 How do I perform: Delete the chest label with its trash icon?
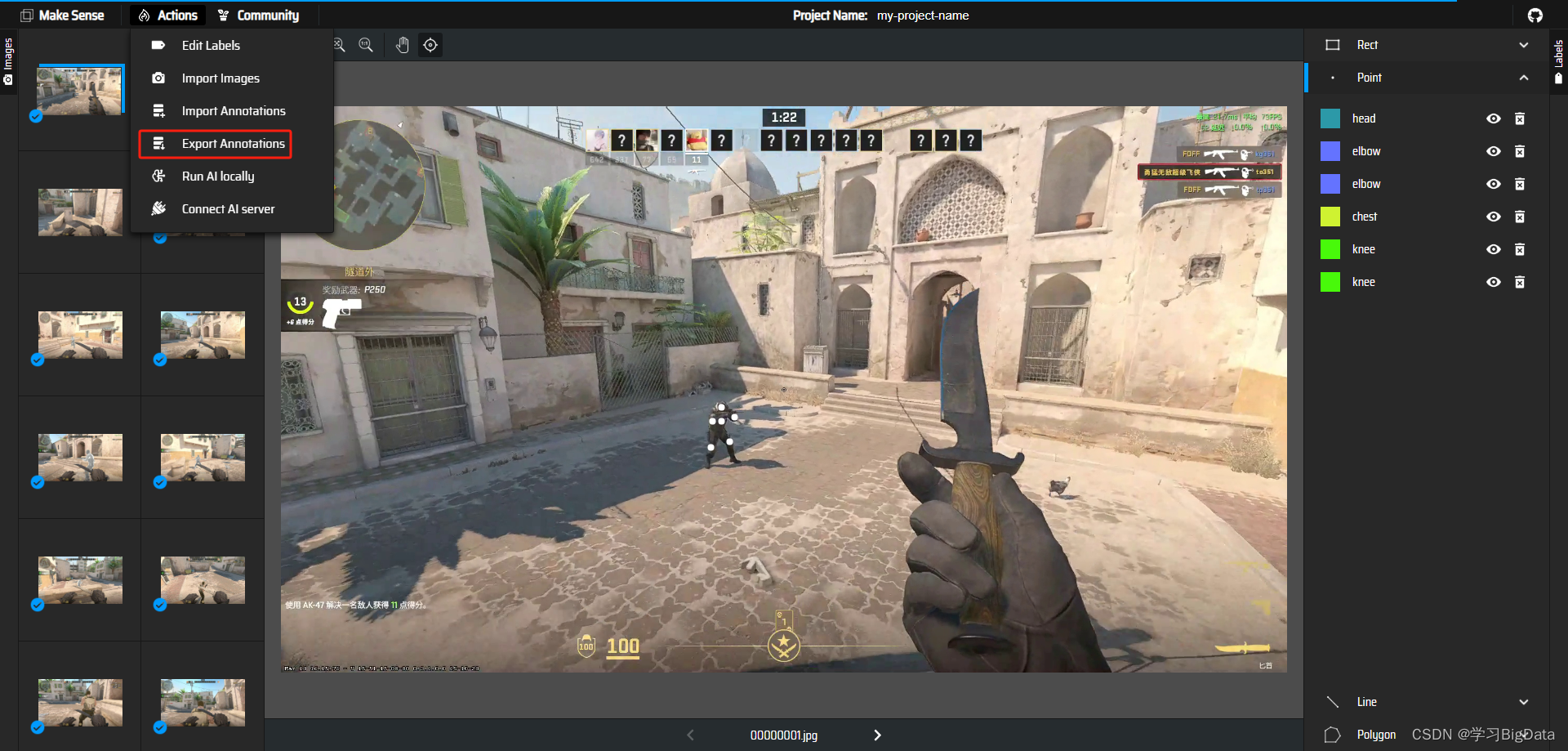tap(1520, 217)
